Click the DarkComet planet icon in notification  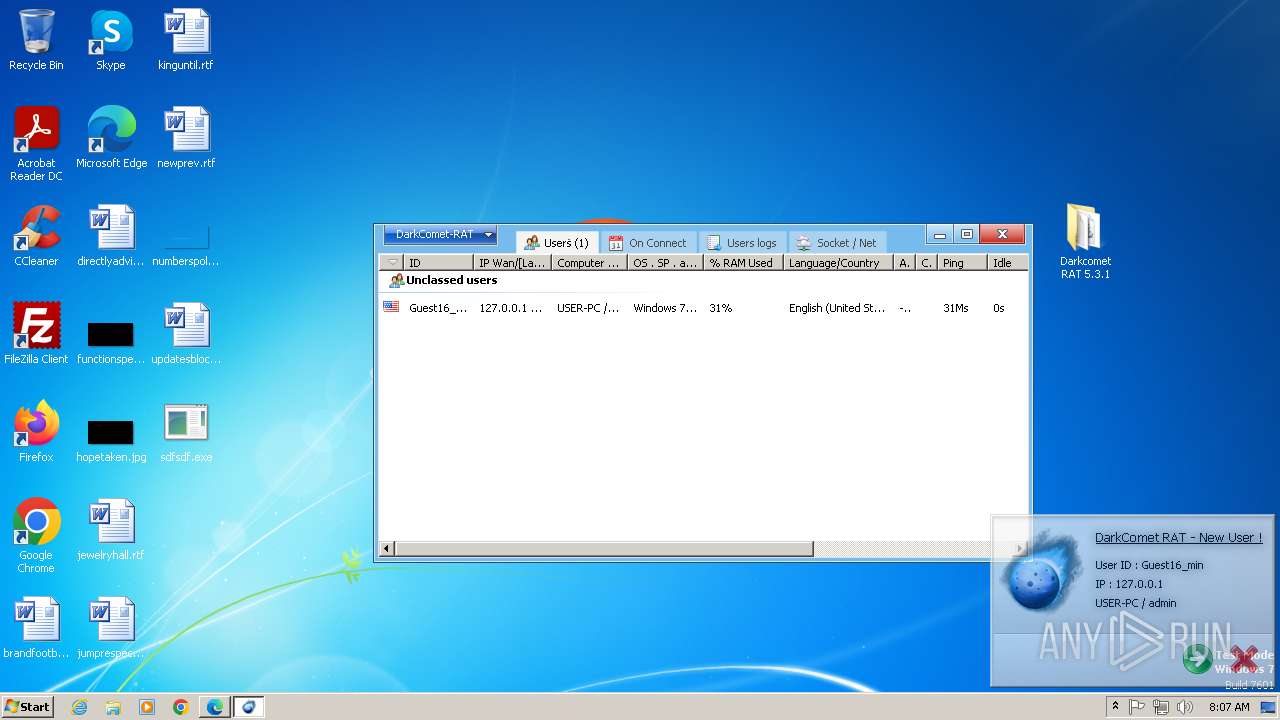tap(1040, 574)
